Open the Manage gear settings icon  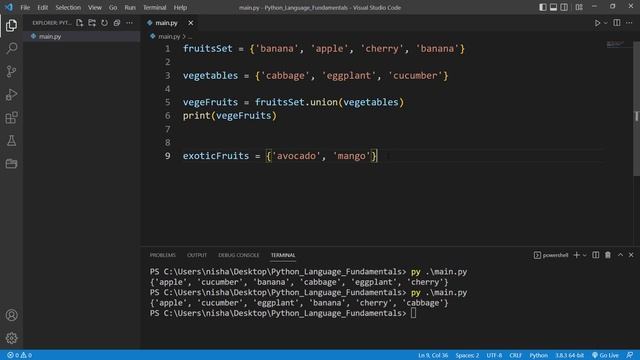coord(11,338)
